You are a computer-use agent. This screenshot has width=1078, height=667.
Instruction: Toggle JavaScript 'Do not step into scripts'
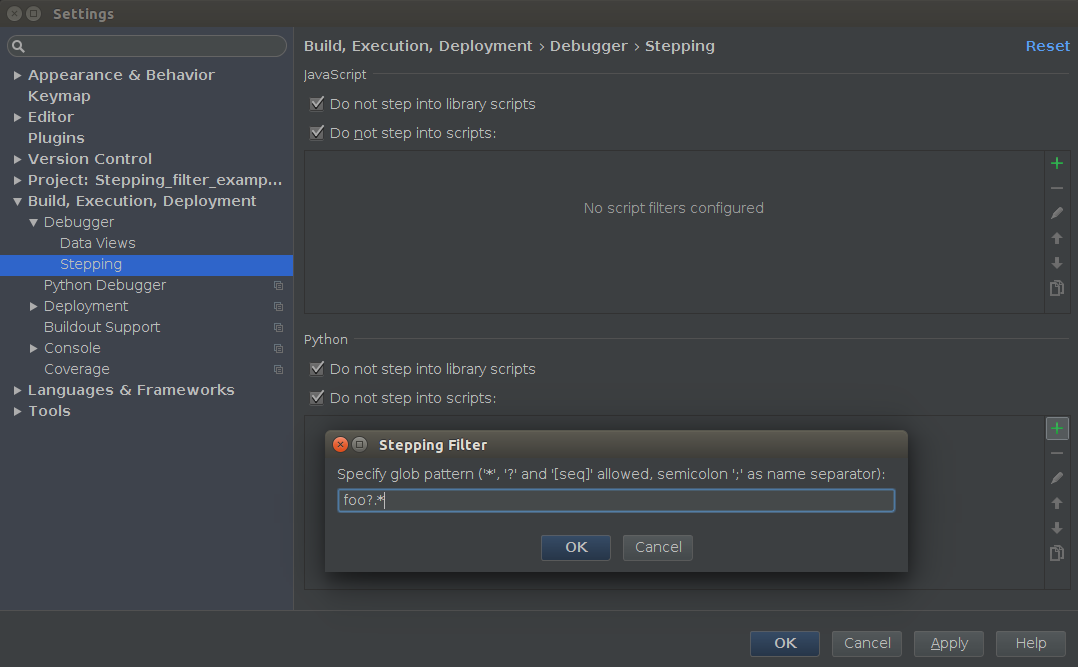(x=317, y=133)
